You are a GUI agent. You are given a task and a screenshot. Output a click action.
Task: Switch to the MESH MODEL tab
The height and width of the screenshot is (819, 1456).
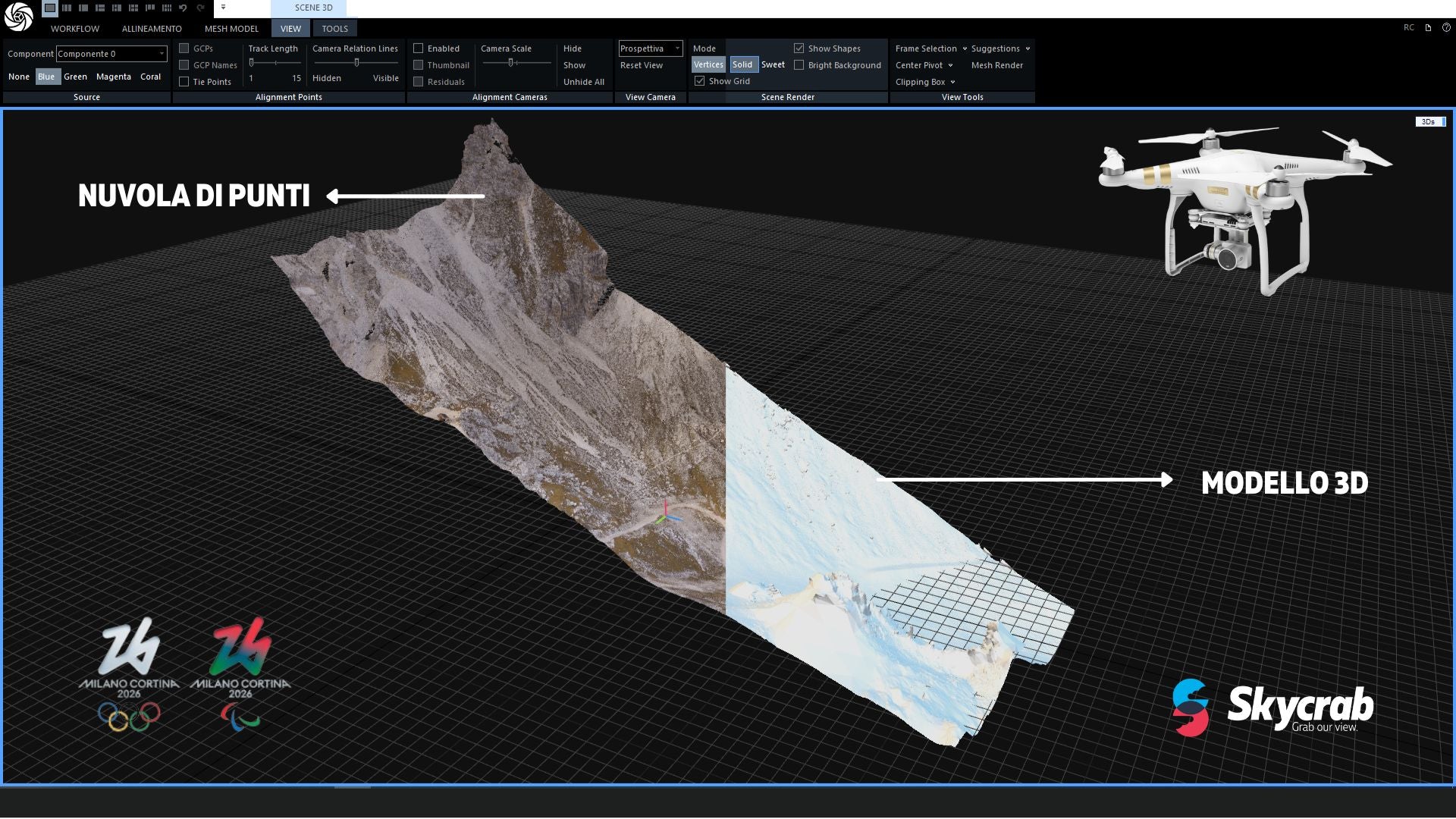(231, 29)
